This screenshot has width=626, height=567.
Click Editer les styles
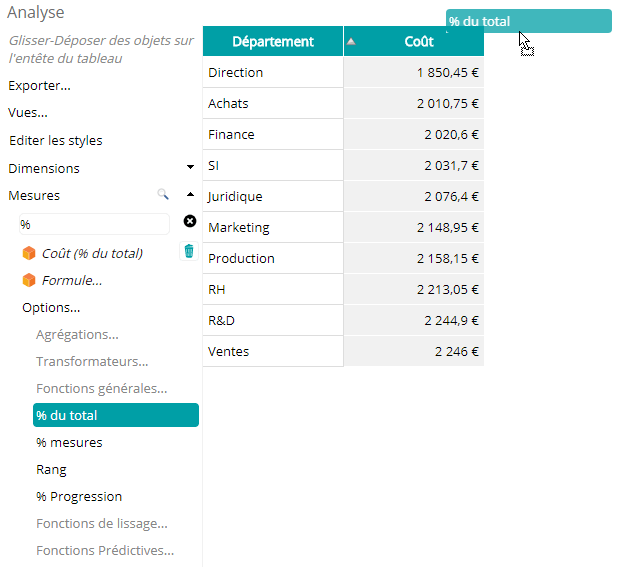coord(55,141)
